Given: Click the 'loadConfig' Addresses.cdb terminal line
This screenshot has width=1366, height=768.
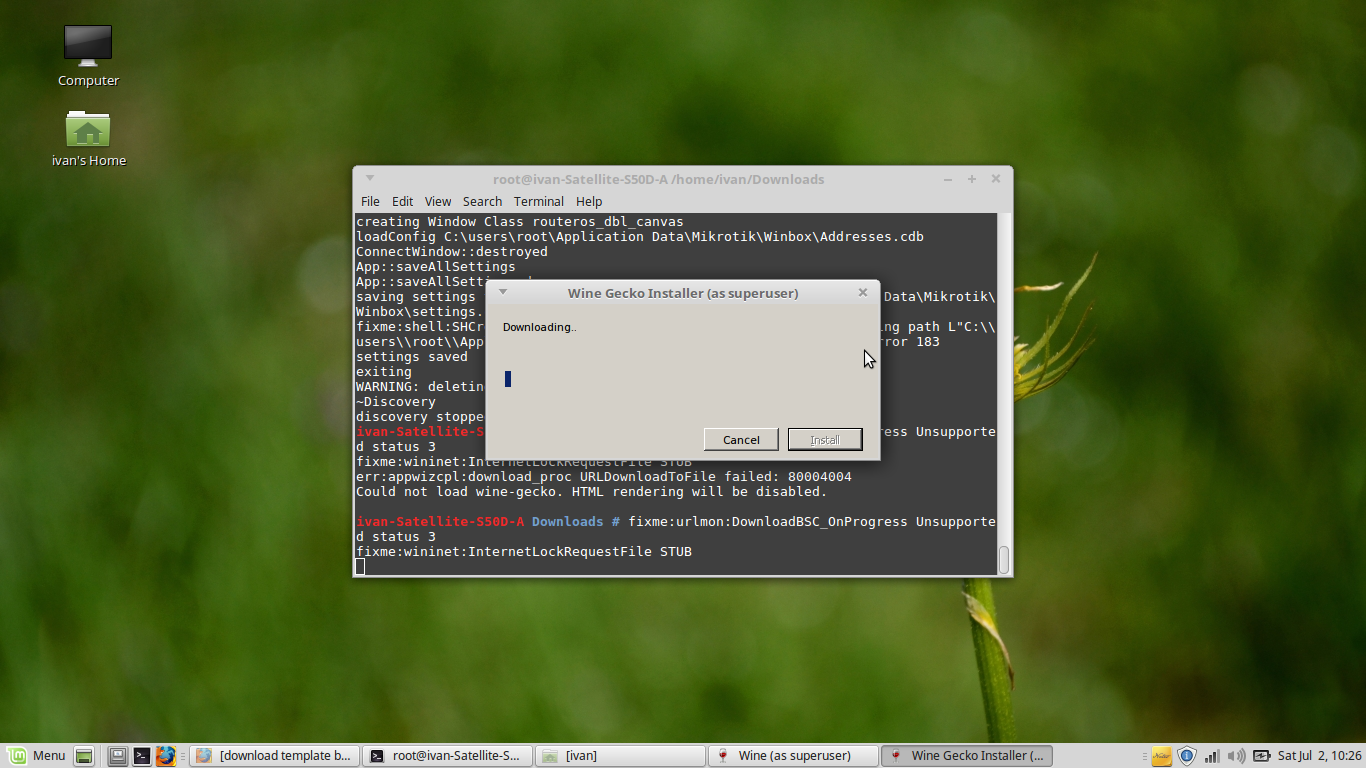Looking at the screenshot, I should [640, 237].
